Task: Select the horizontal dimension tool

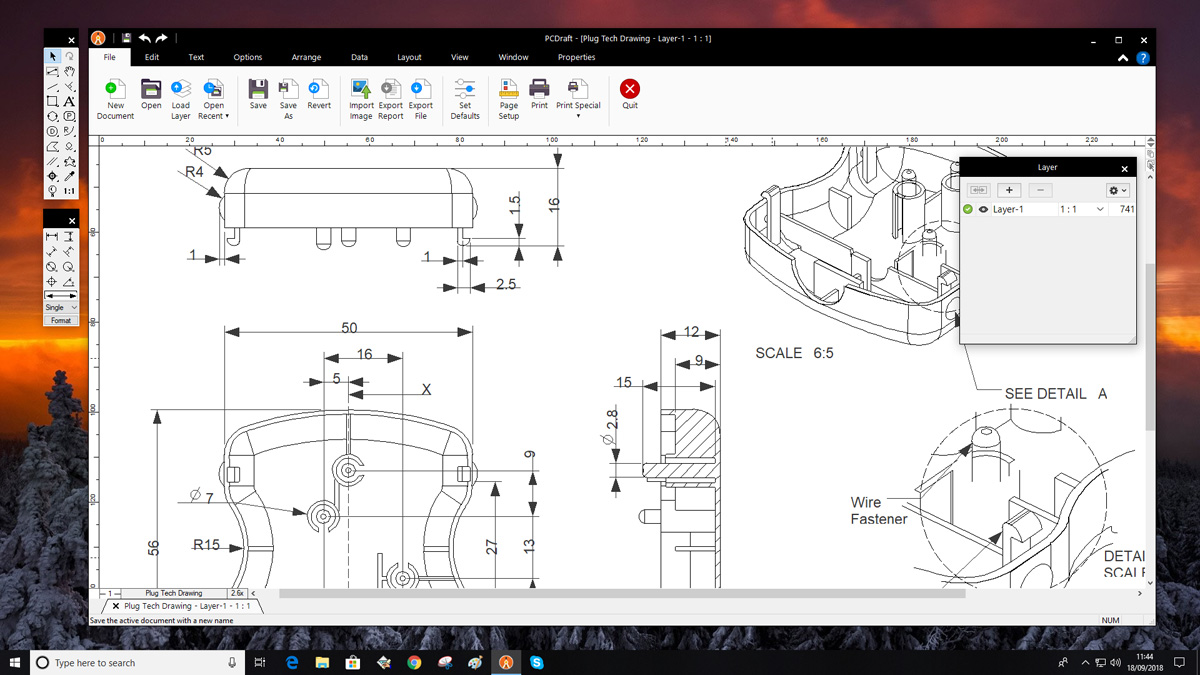Action: (51, 237)
